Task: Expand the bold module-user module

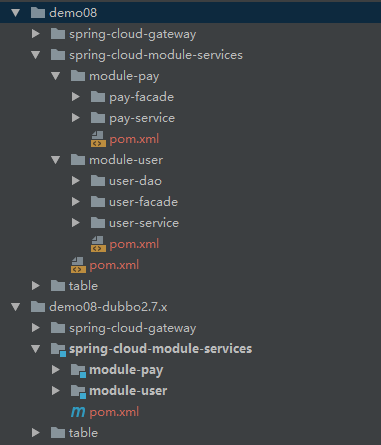Action: click(x=56, y=391)
